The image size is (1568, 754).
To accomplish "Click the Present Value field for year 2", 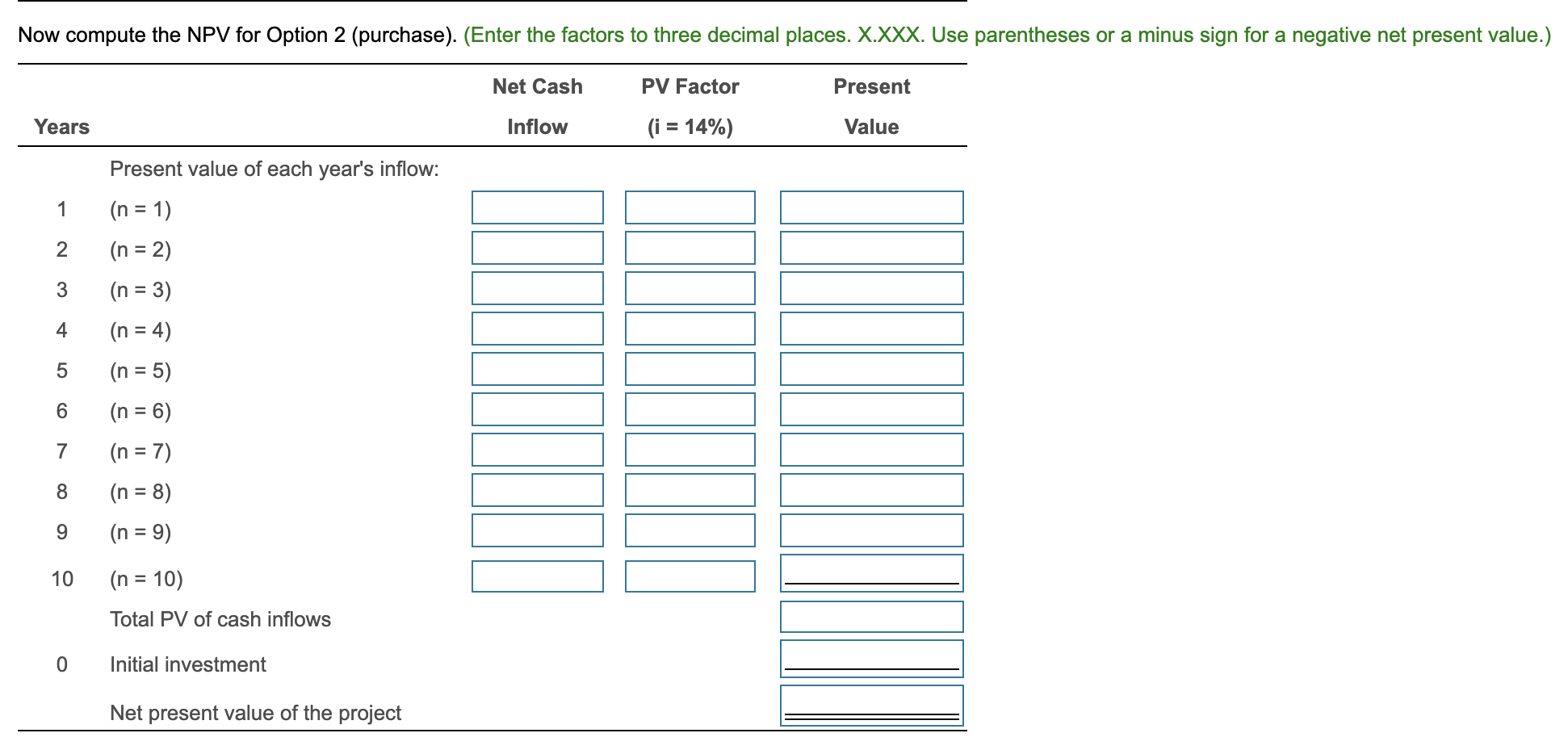I will pyautogui.click(x=872, y=248).
